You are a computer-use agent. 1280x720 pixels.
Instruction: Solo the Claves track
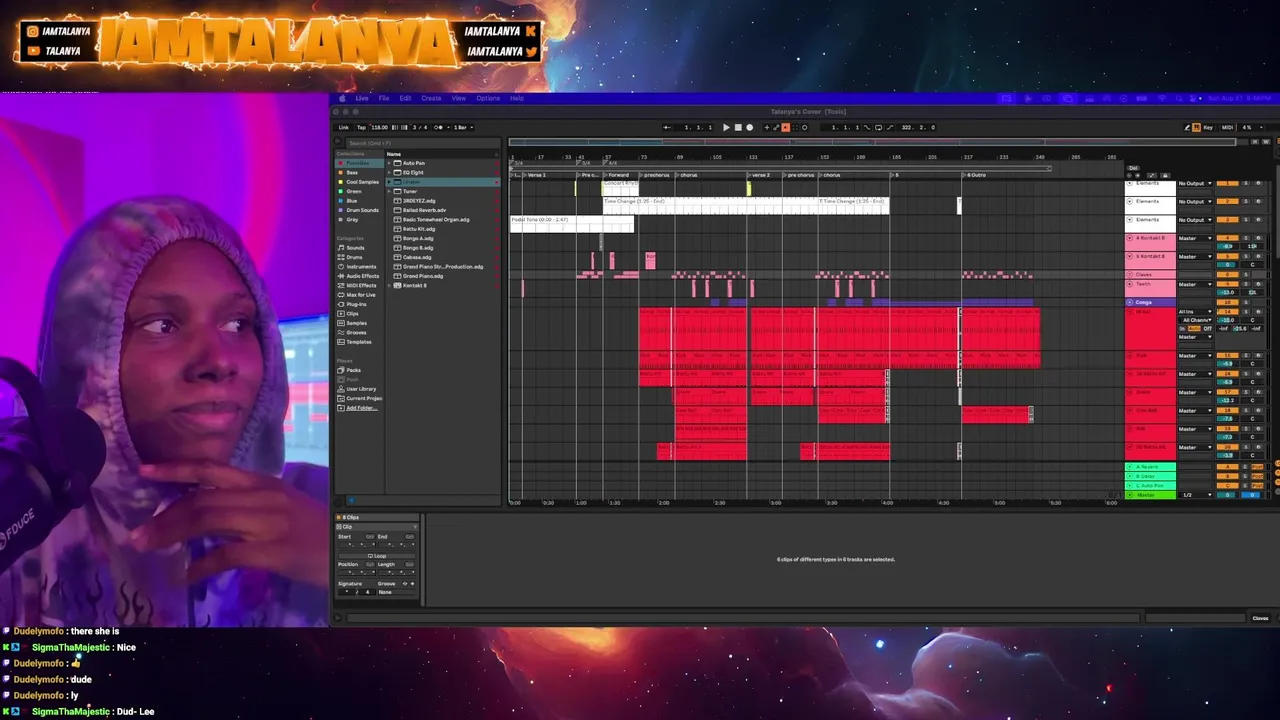tap(1246, 275)
